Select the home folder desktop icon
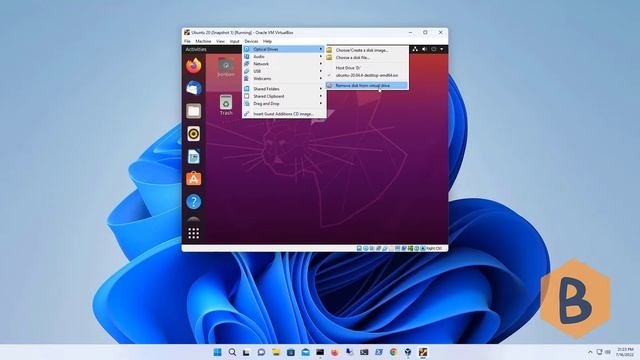This screenshot has height=360, width=640. pos(226,67)
